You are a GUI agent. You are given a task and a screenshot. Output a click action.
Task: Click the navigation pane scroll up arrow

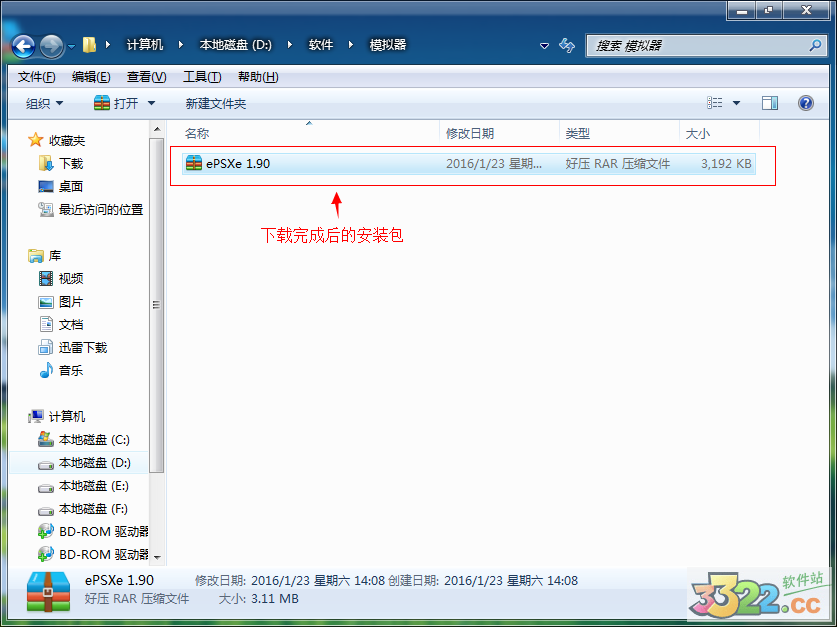coord(156,130)
